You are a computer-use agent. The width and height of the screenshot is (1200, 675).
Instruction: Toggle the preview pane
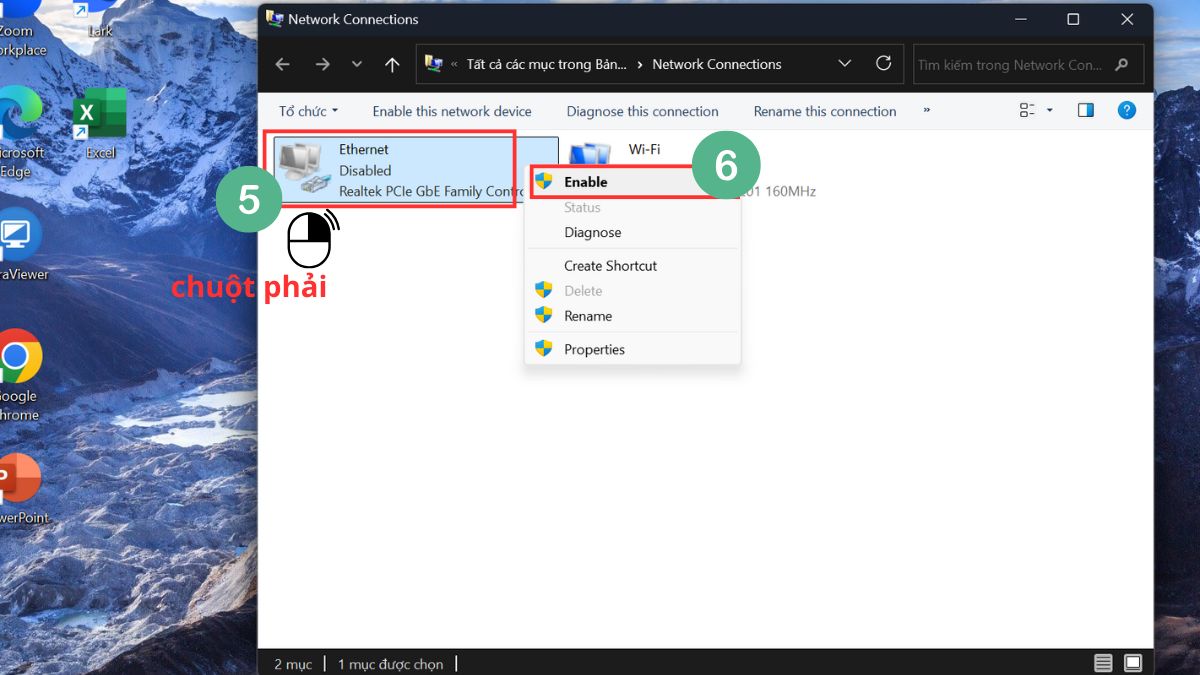coord(1086,110)
